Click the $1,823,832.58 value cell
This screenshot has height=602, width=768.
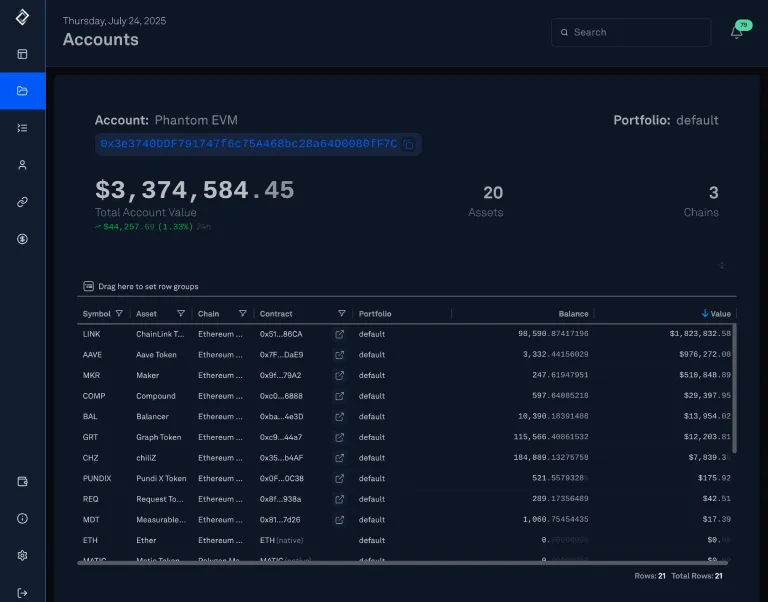pos(700,334)
